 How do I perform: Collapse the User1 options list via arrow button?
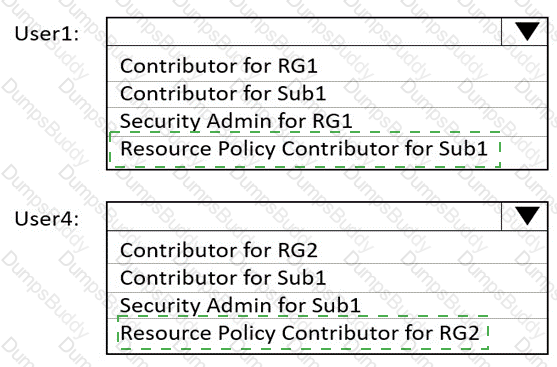pos(524,32)
